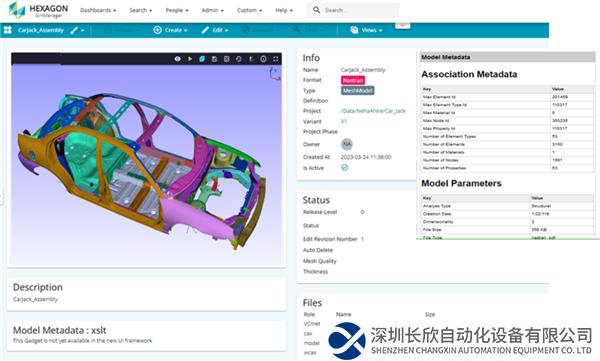The image size is (600, 361).
Task: Click the reset rotation icon in viewer toolbar
Action: click(x=239, y=59)
